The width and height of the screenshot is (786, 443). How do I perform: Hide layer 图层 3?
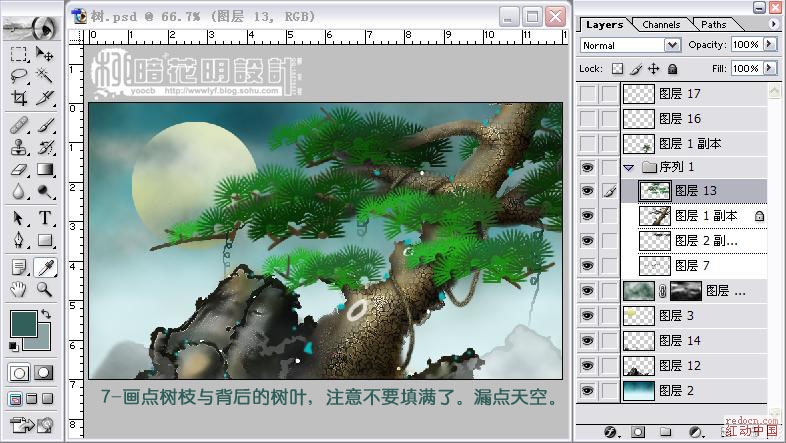click(587, 316)
